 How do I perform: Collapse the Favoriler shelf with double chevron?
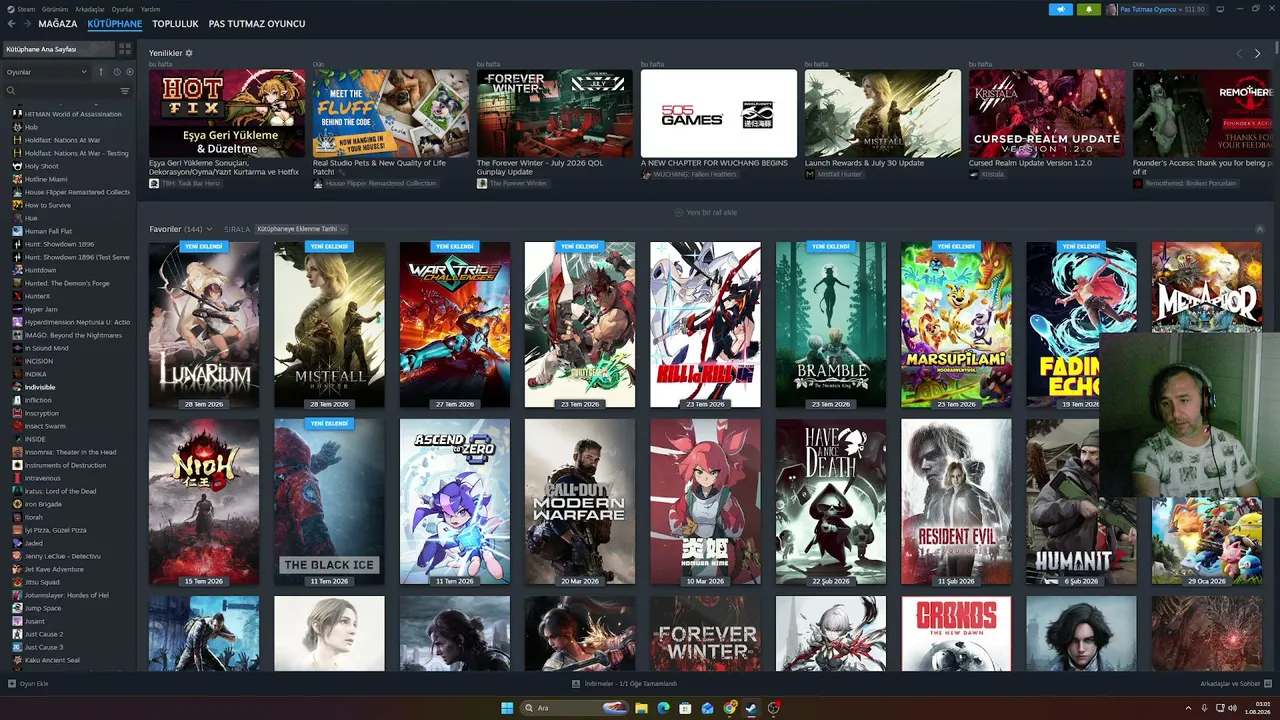(1260, 229)
